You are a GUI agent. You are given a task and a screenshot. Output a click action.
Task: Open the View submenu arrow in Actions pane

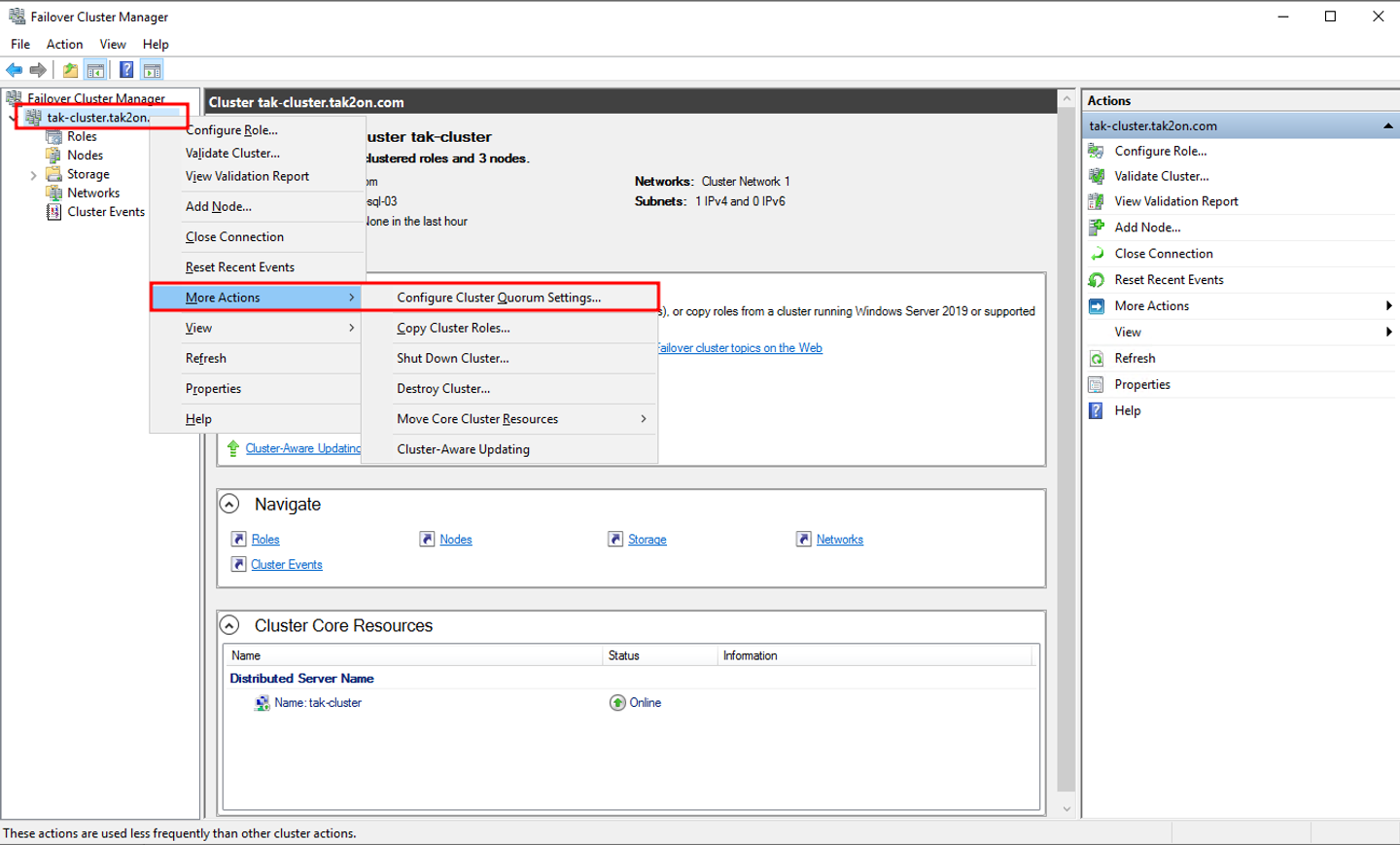1388,332
